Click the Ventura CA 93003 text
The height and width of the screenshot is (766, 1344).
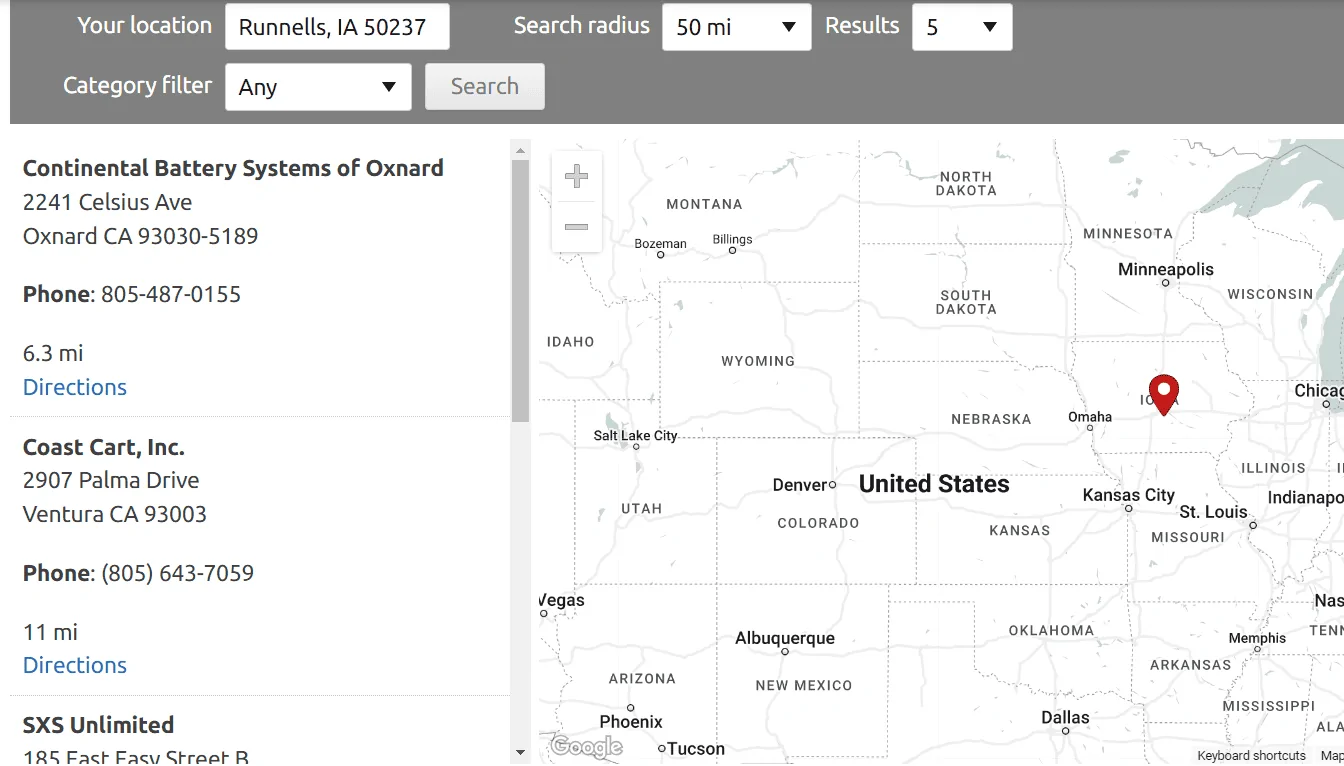(115, 514)
